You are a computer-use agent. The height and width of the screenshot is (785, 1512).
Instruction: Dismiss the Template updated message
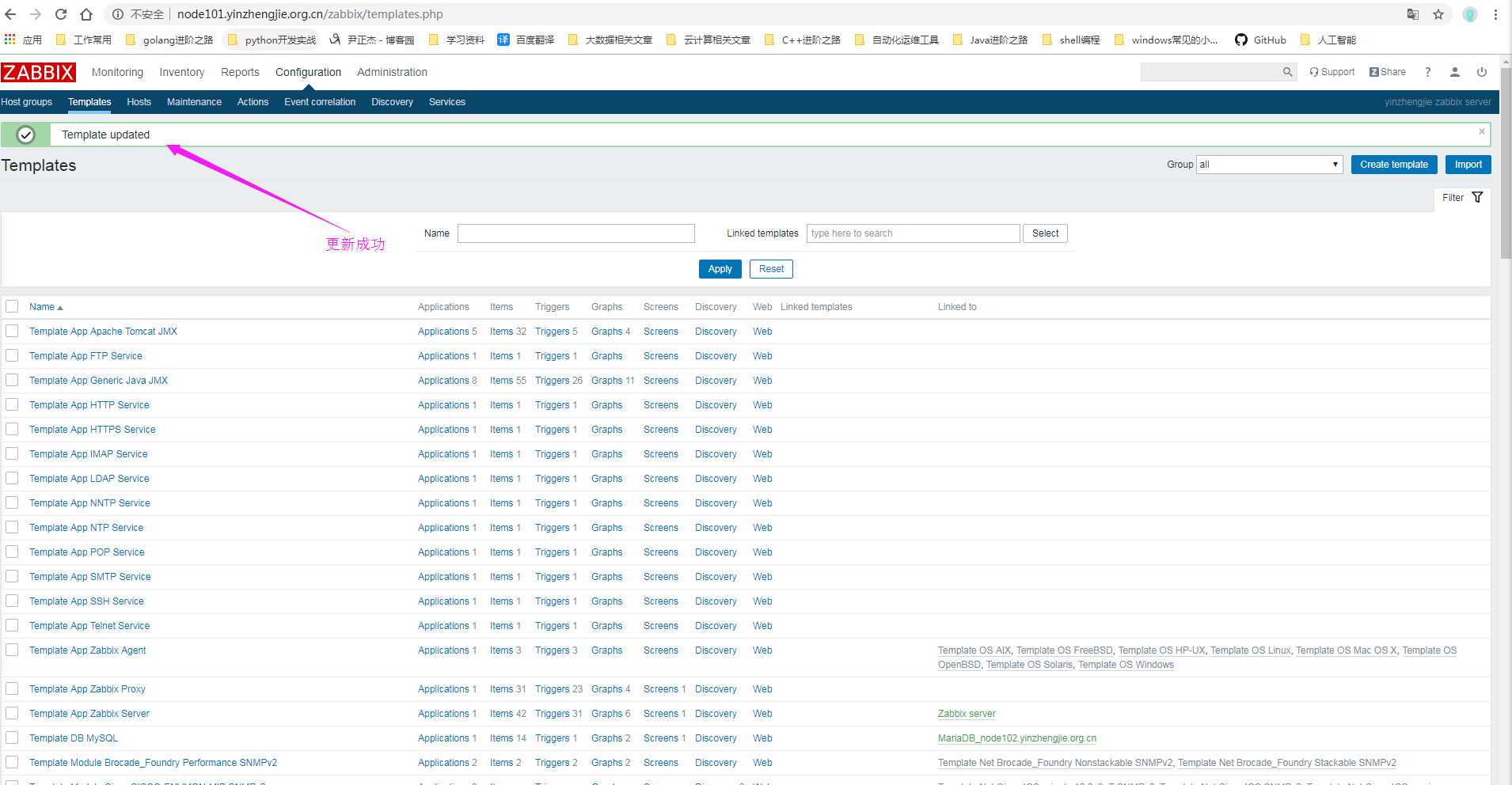tap(1482, 131)
